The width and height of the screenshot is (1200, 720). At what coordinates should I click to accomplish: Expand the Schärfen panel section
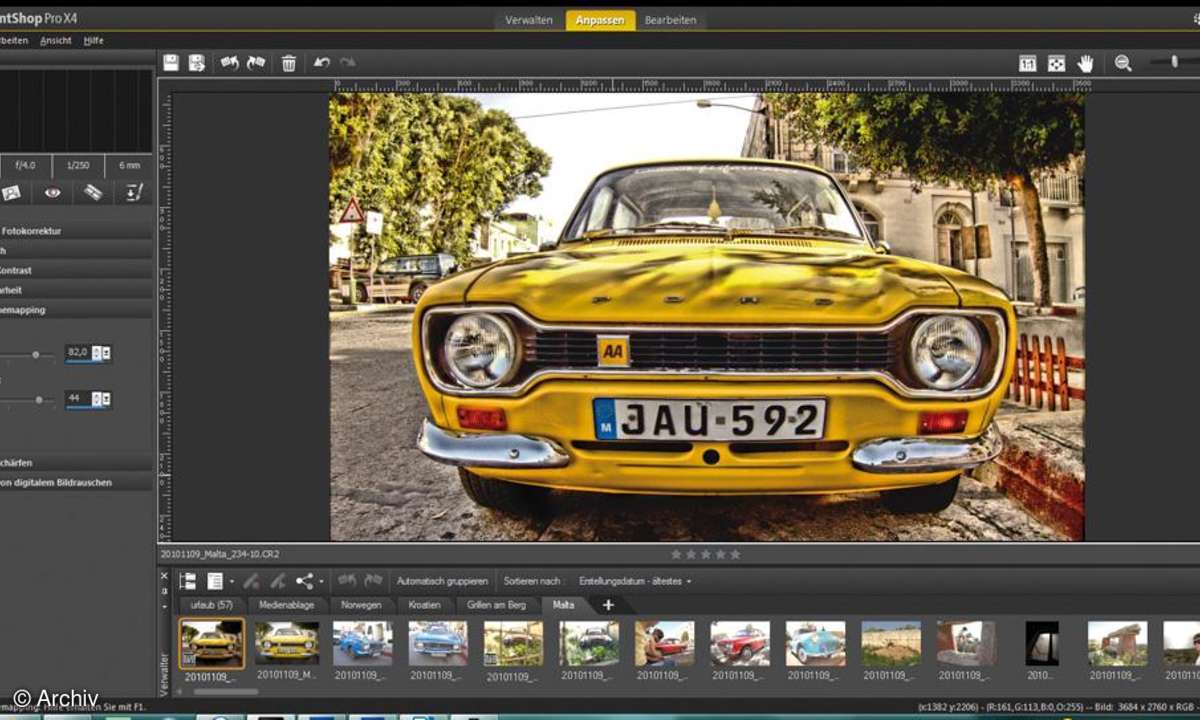[x=76, y=463]
